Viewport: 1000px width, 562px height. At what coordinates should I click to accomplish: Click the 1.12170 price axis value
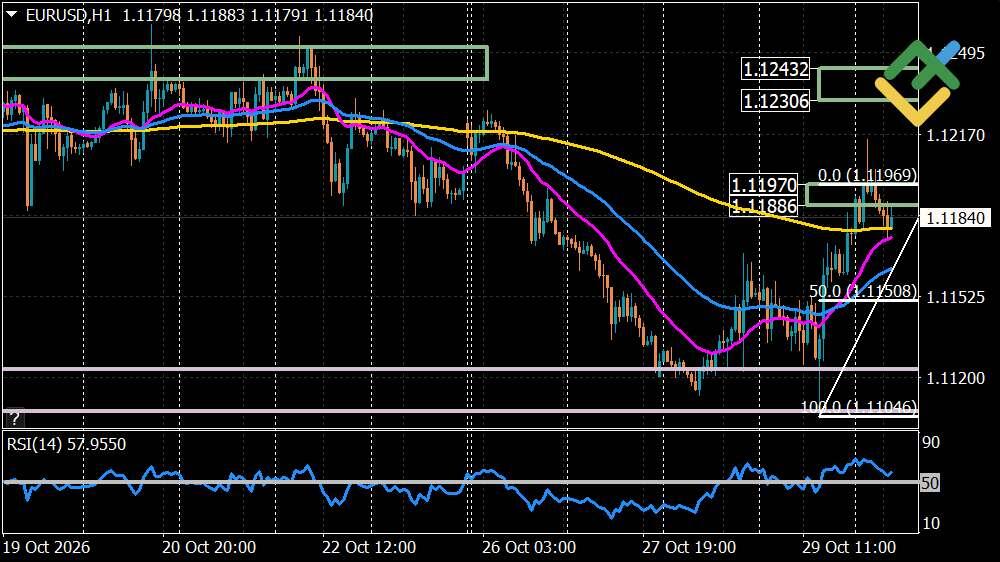tap(955, 135)
